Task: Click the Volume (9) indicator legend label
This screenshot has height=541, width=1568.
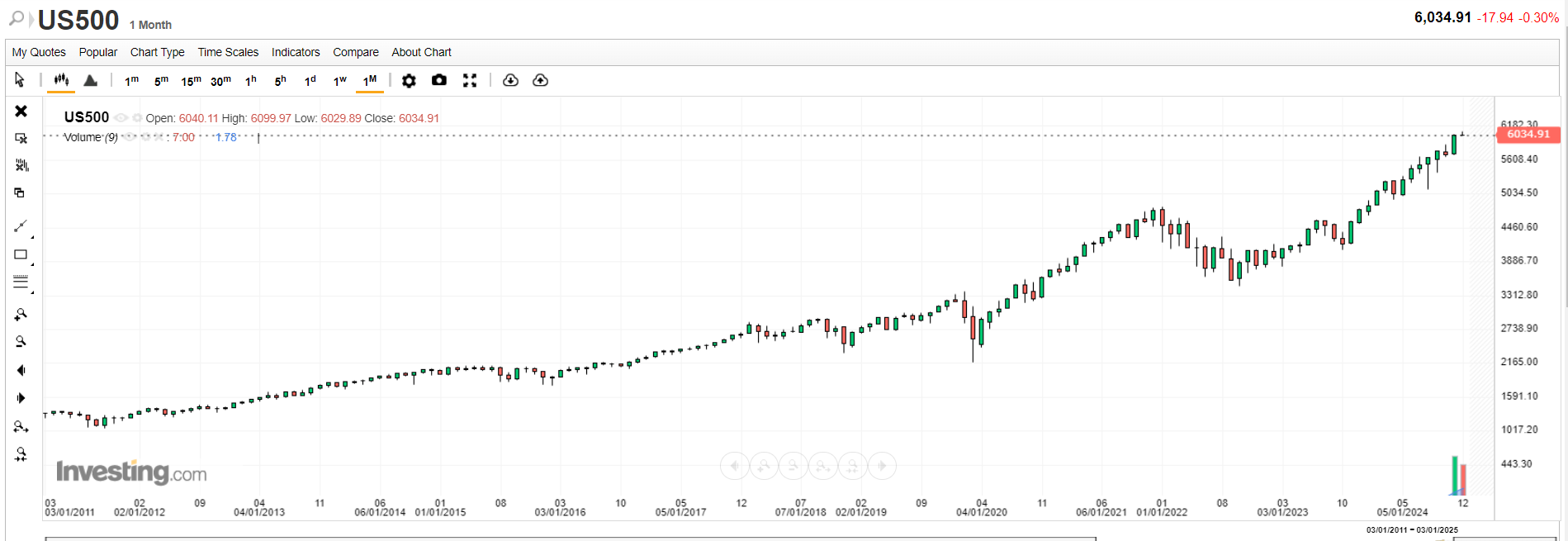Action: [91, 137]
